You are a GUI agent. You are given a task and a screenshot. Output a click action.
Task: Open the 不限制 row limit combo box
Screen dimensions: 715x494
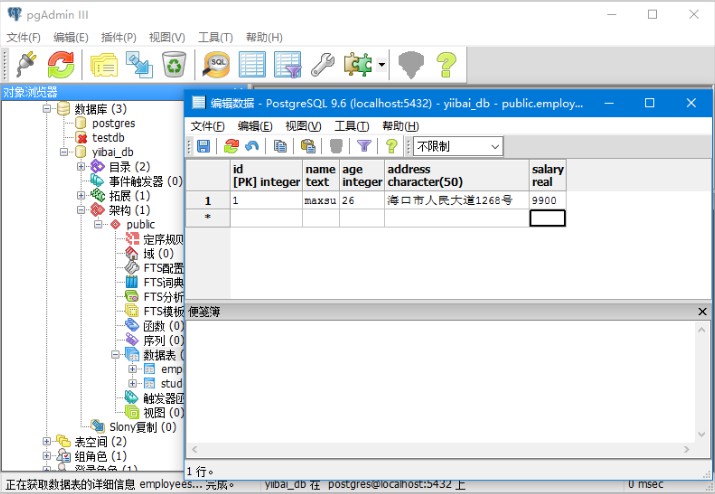click(x=458, y=146)
